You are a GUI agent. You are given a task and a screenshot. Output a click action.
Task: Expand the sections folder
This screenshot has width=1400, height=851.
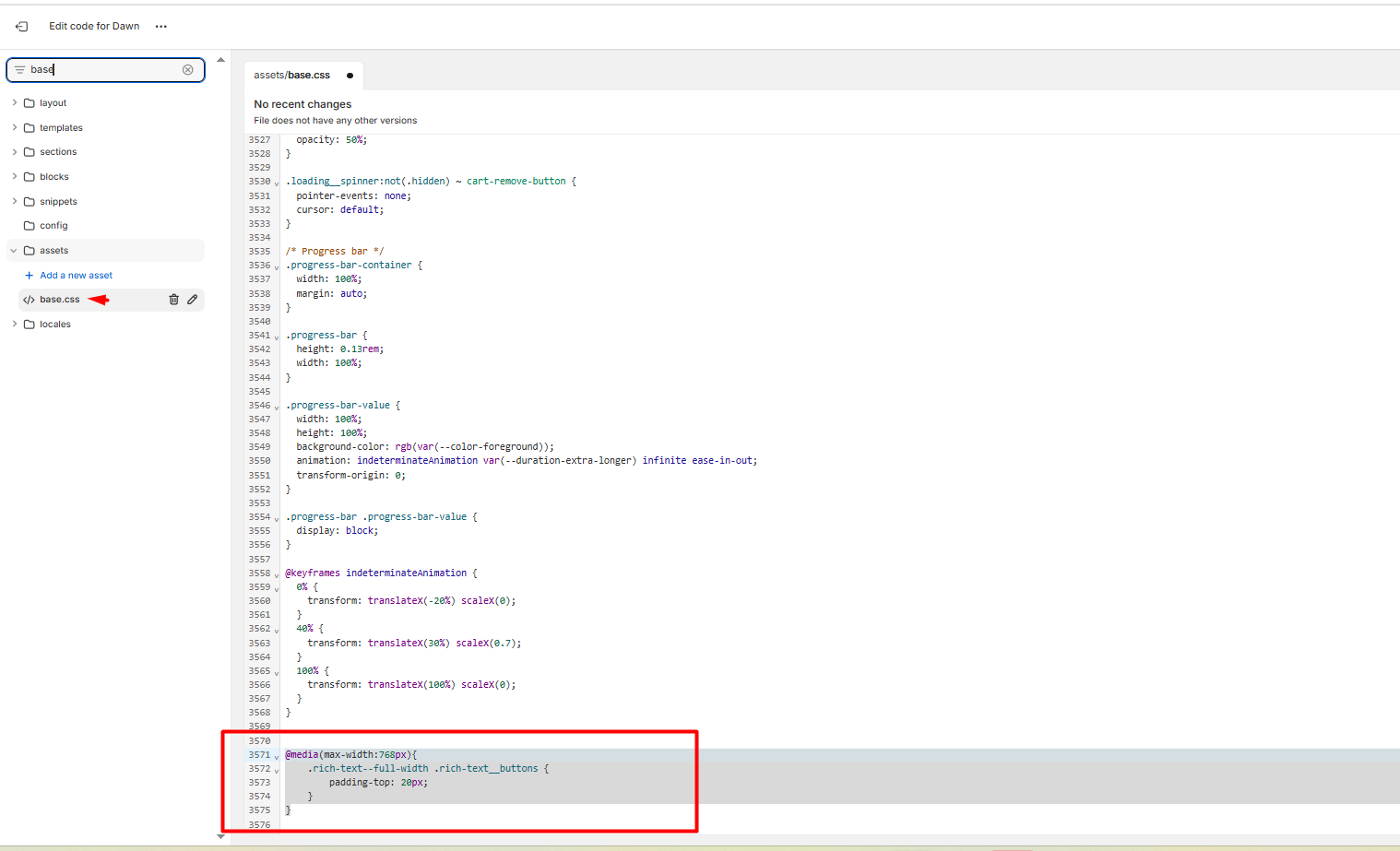(x=15, y=151)
